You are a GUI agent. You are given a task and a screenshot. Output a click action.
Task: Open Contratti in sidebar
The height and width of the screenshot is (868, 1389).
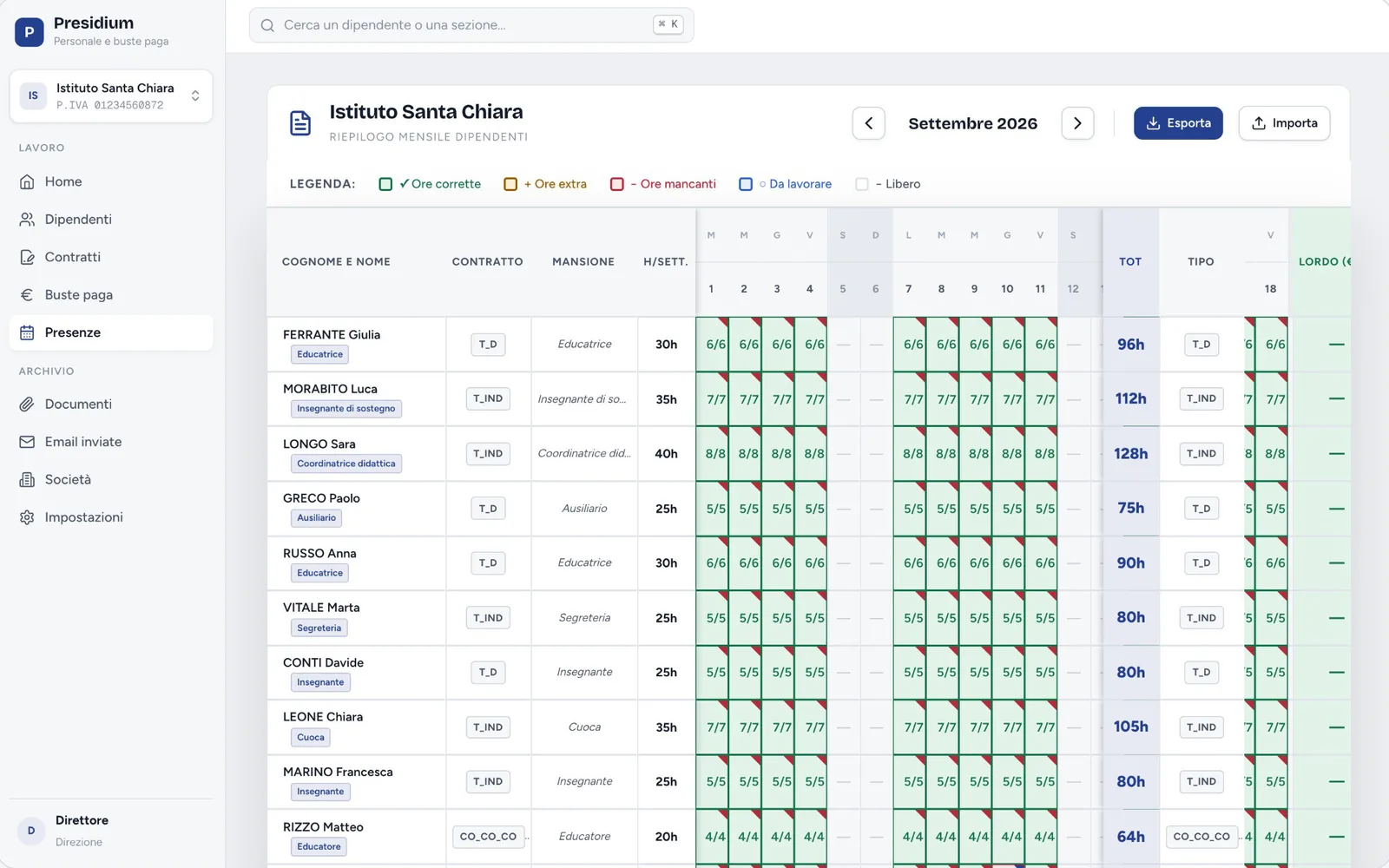point(111,257)
